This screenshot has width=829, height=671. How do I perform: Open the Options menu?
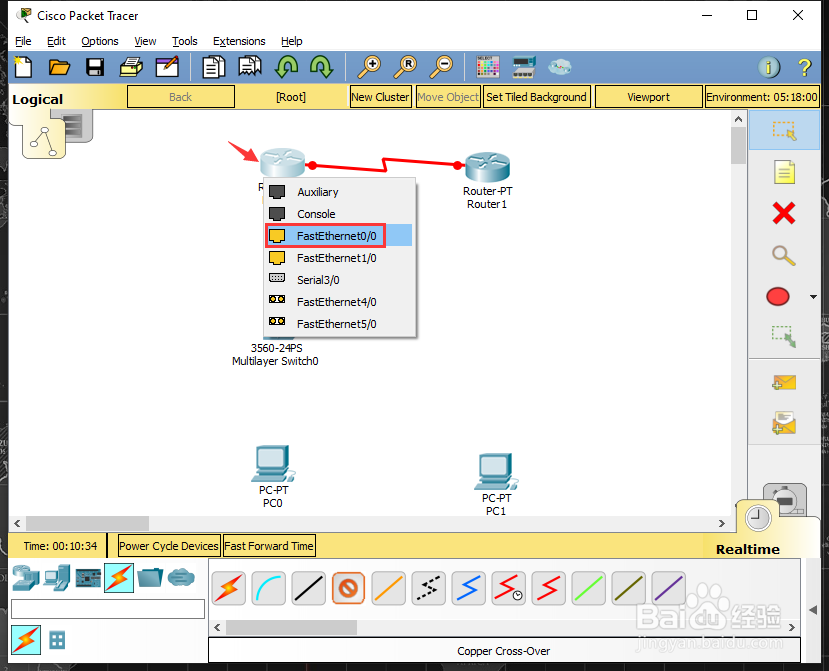click(x=99, y=41)
